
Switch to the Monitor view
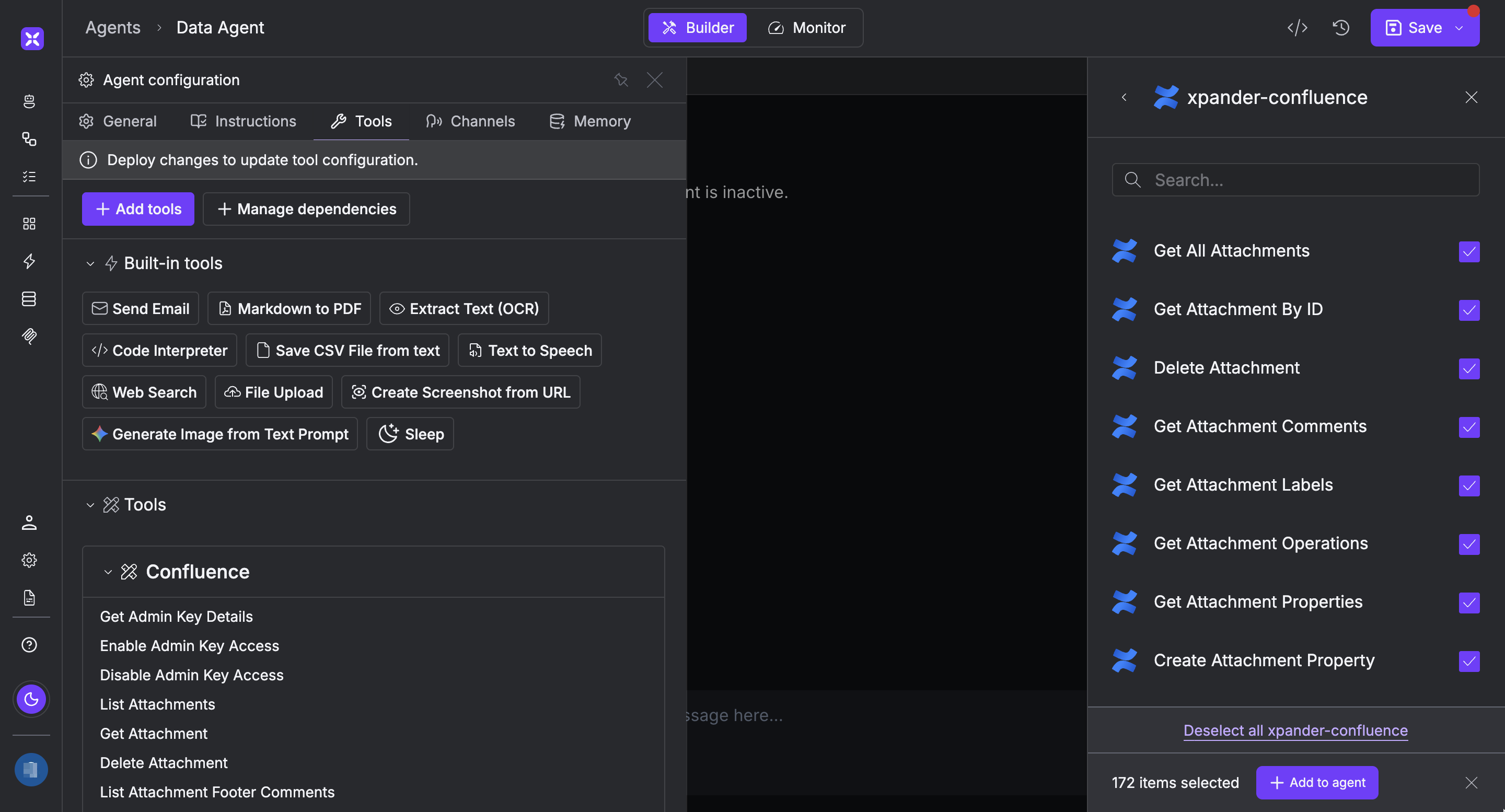coord(807,28)
